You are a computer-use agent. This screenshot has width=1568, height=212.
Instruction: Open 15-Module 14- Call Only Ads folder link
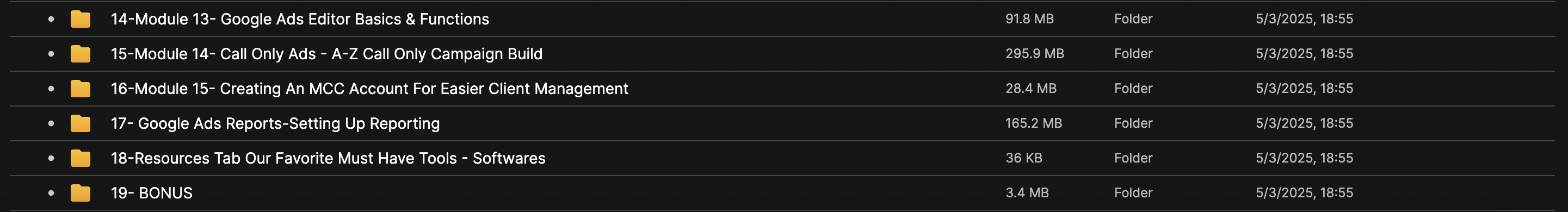click(326, 54)
